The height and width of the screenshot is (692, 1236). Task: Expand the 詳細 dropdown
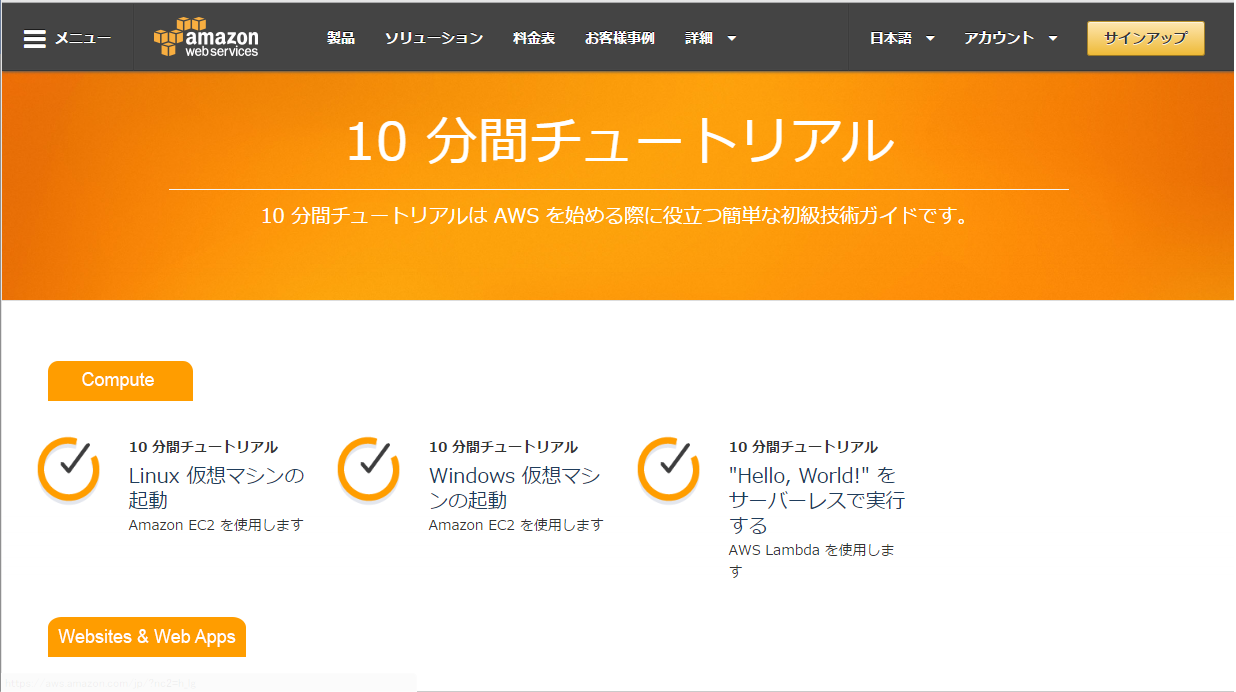(x=711, y=38)
